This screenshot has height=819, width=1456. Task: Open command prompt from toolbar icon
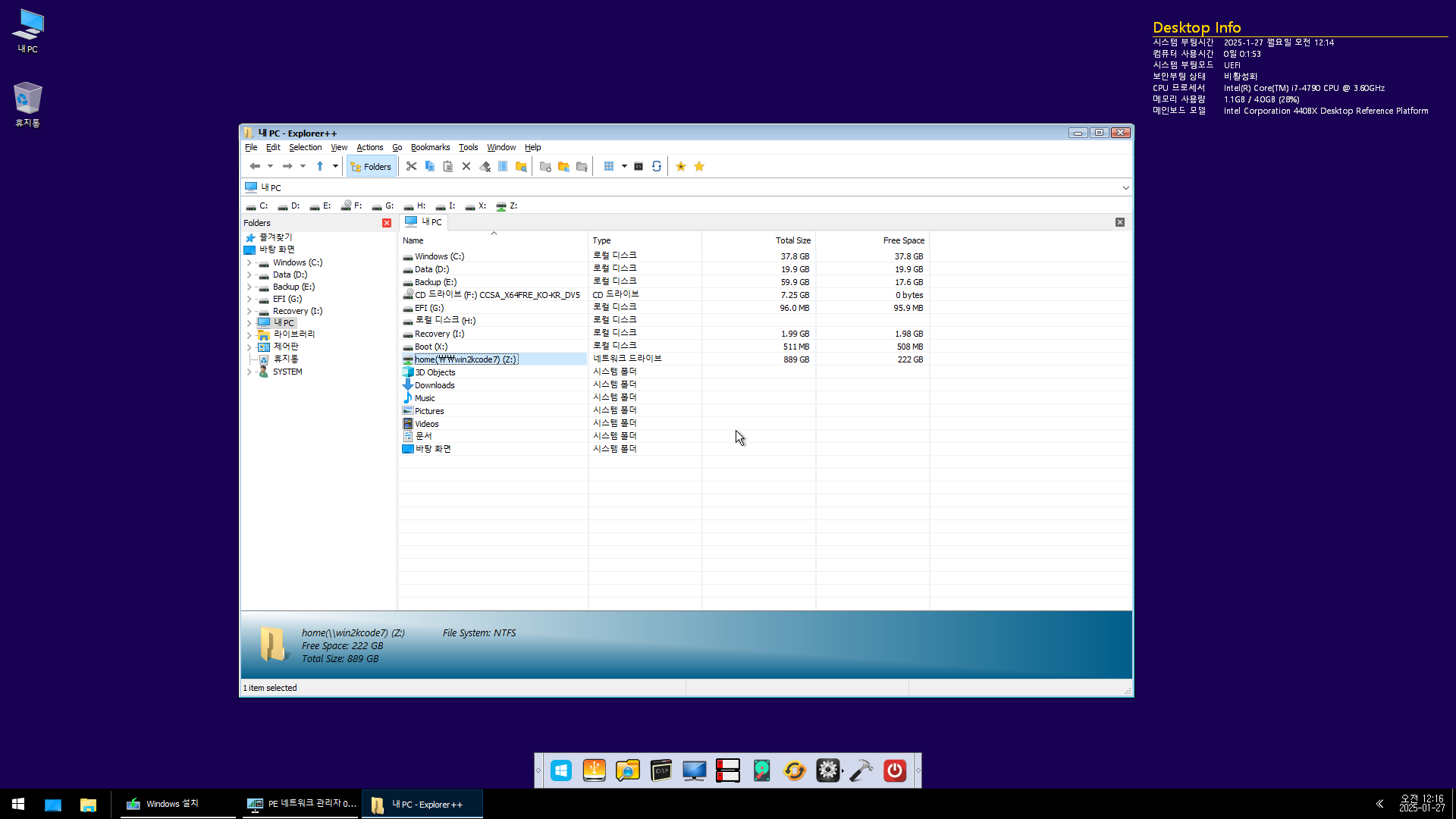(x=639, y=166)
